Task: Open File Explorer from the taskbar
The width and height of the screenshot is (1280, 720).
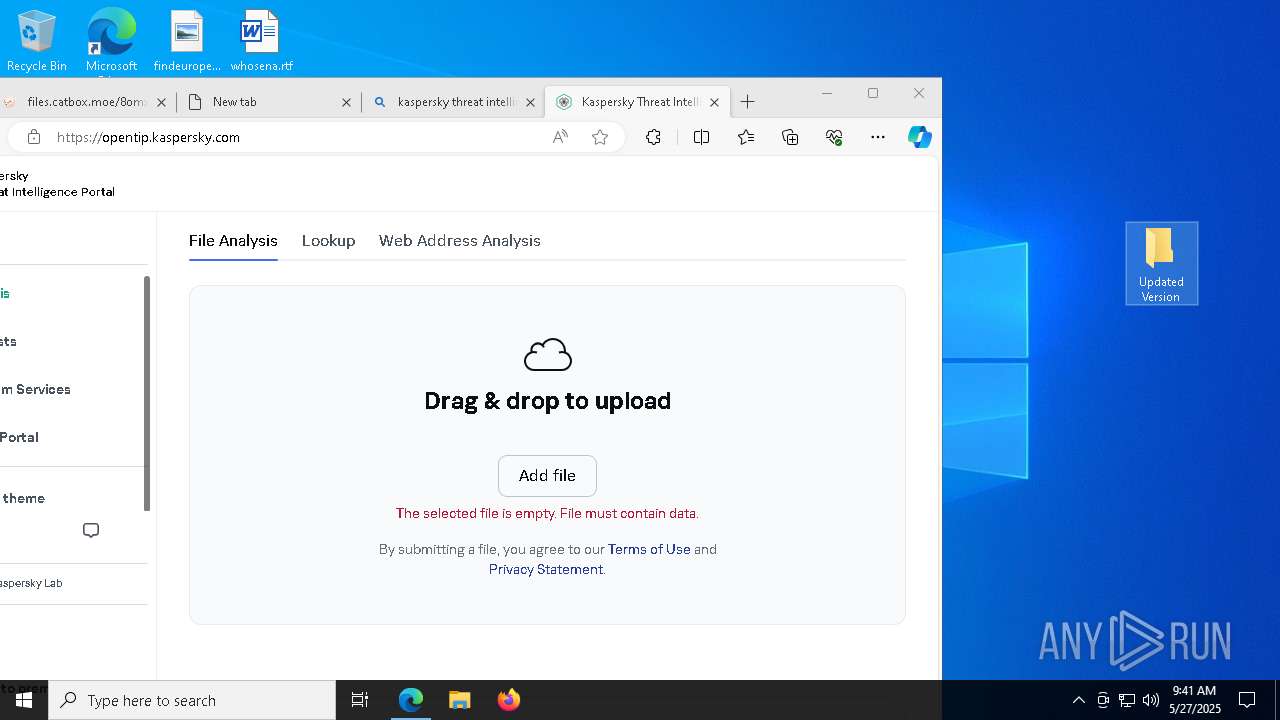Action: [459, 700]
